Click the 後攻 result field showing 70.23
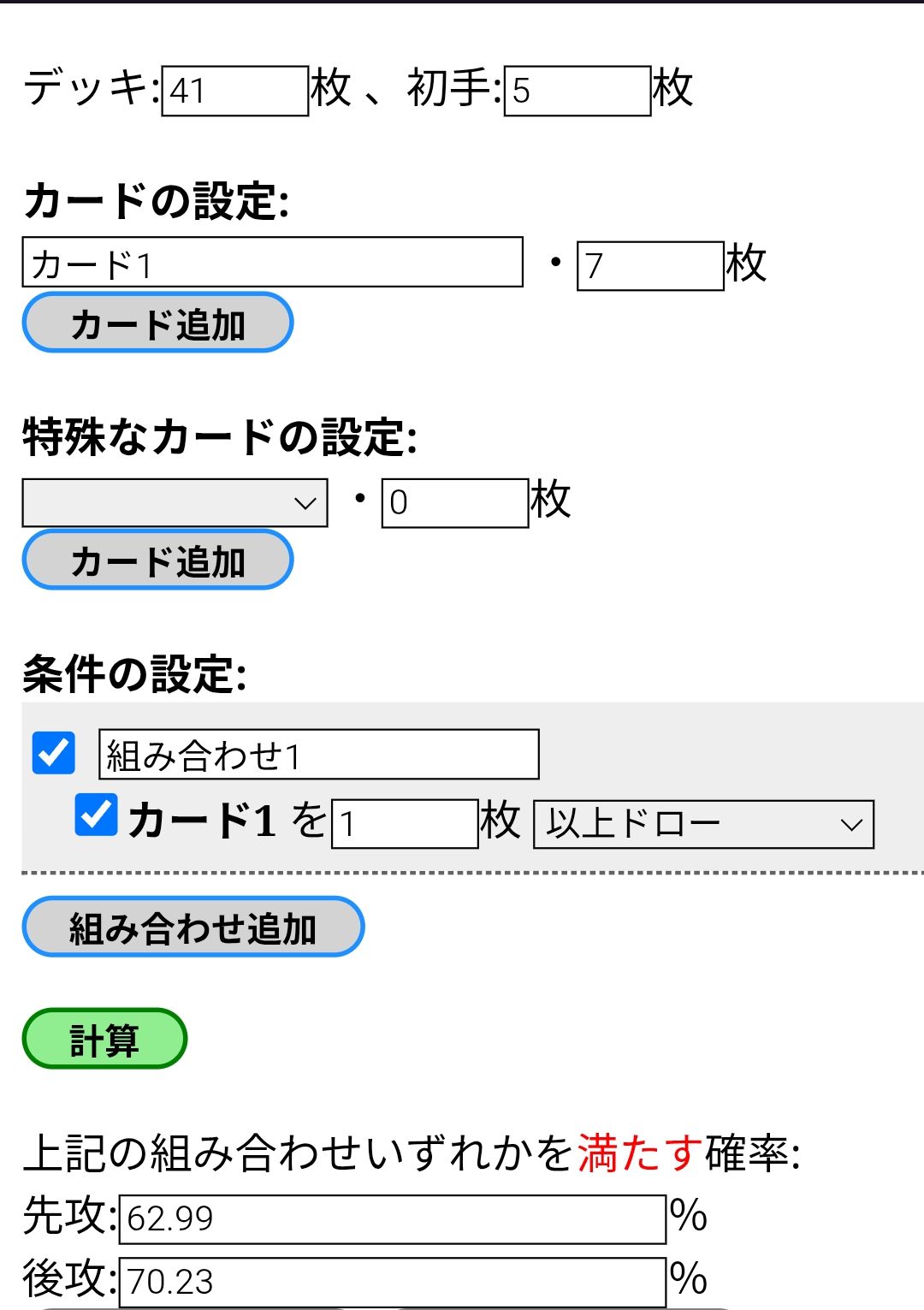 tap(393, 1283)
